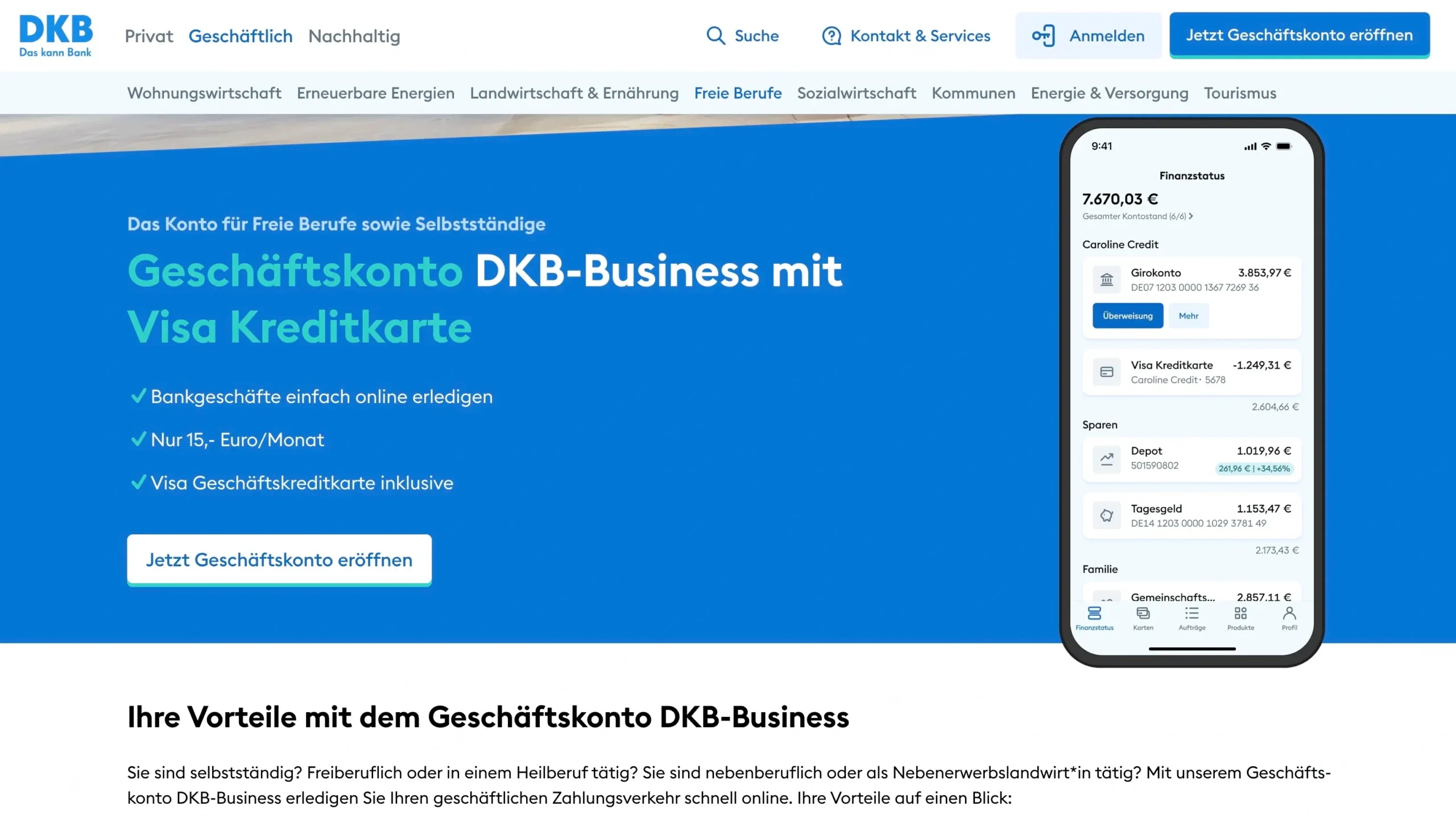Tap the Profil person icon
The width and height of the screenshot is (1456, 822).
[1289, 613]
